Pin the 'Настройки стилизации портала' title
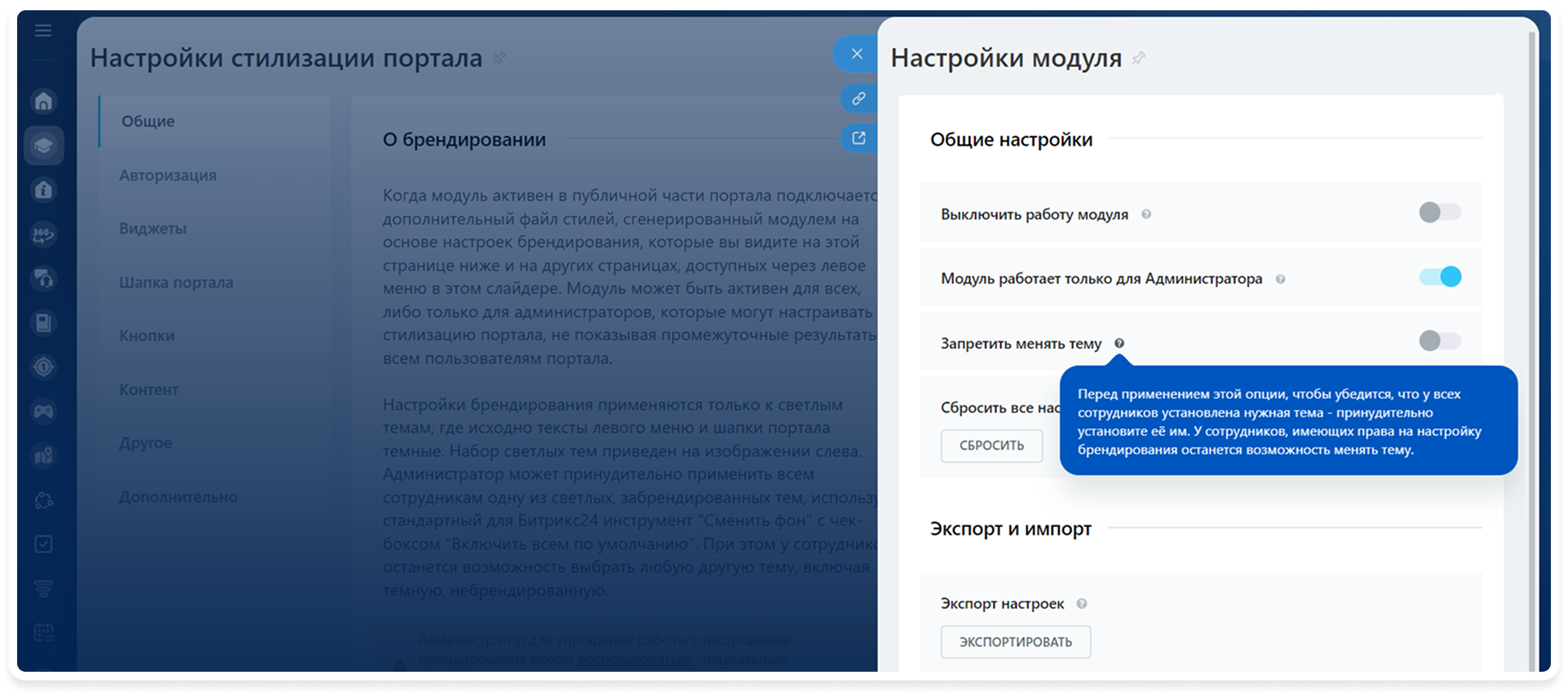The height and width of the screenshot is (696, 1568). (500, 58)
